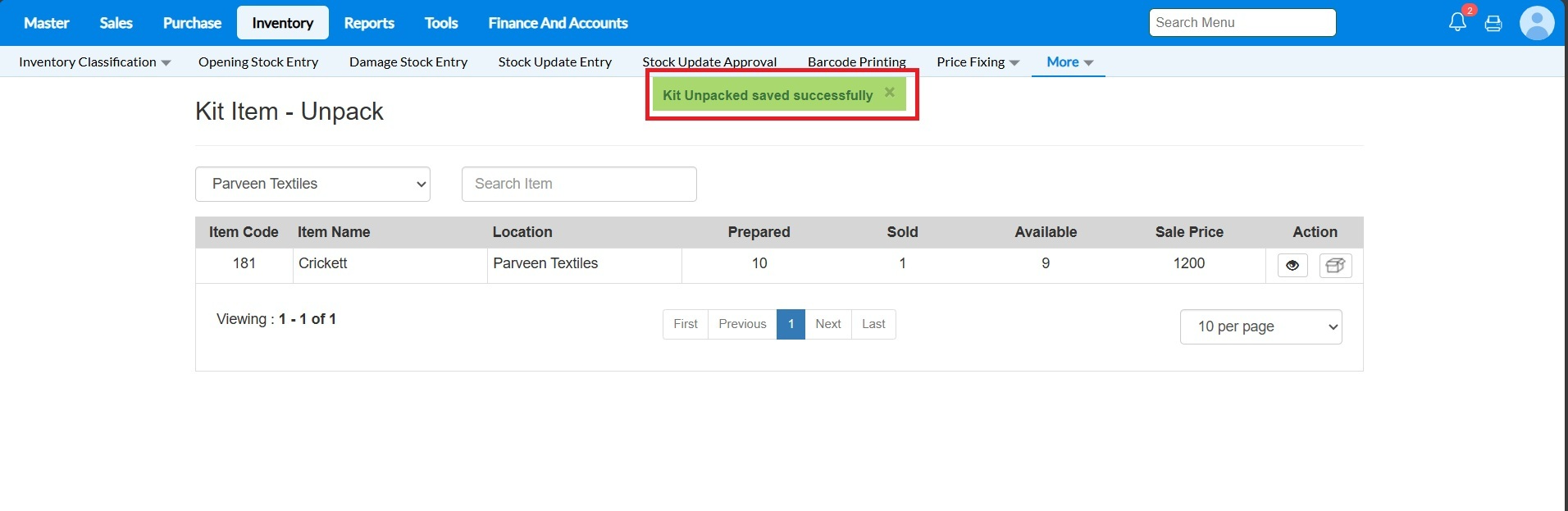Screen dimensions: 1568x511
Task: Focus the Search Menu box
Action: (x=1242, y=23)
